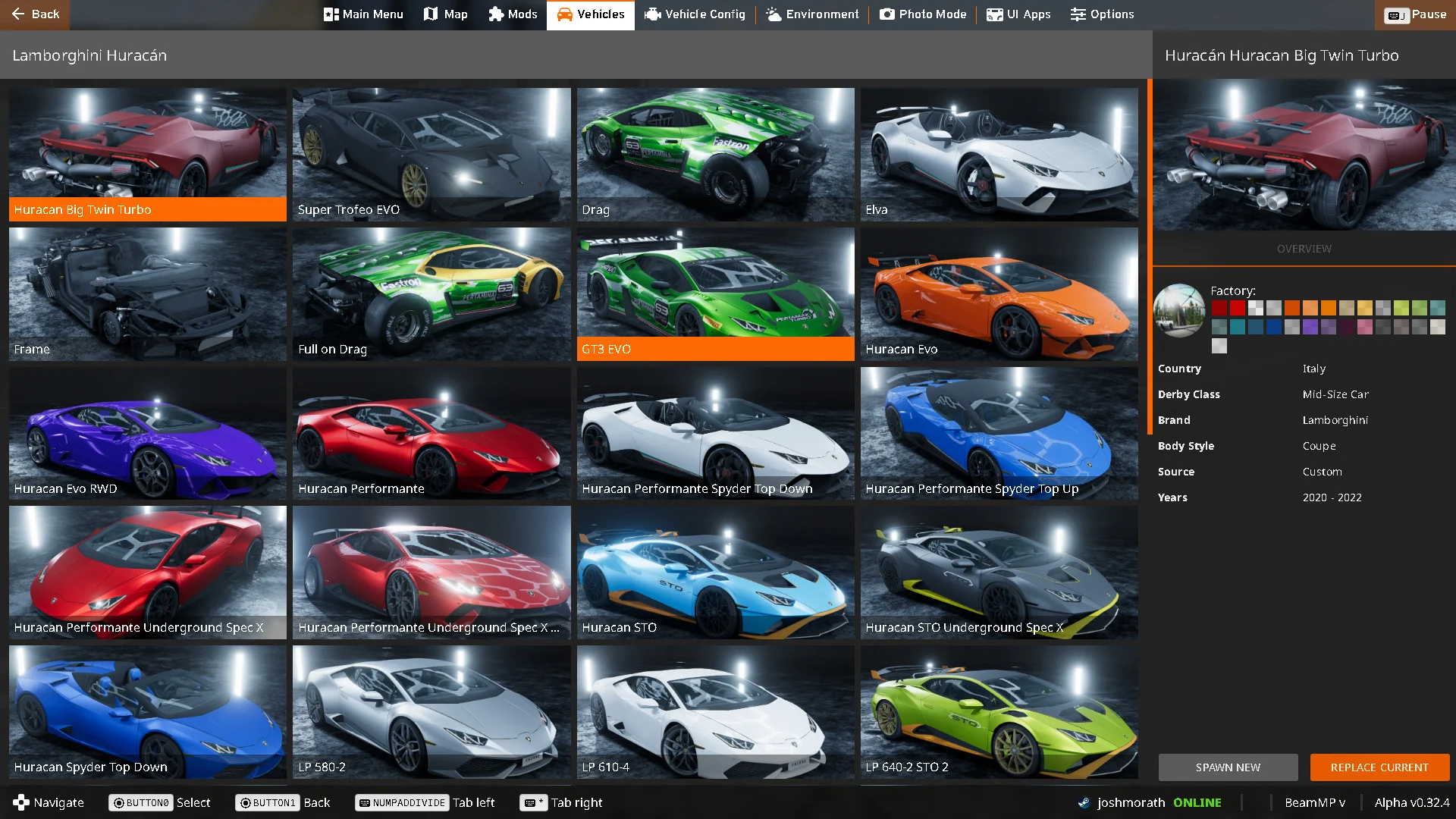Open the Map tab icon

pyautogui.click(x=431, y=14)
